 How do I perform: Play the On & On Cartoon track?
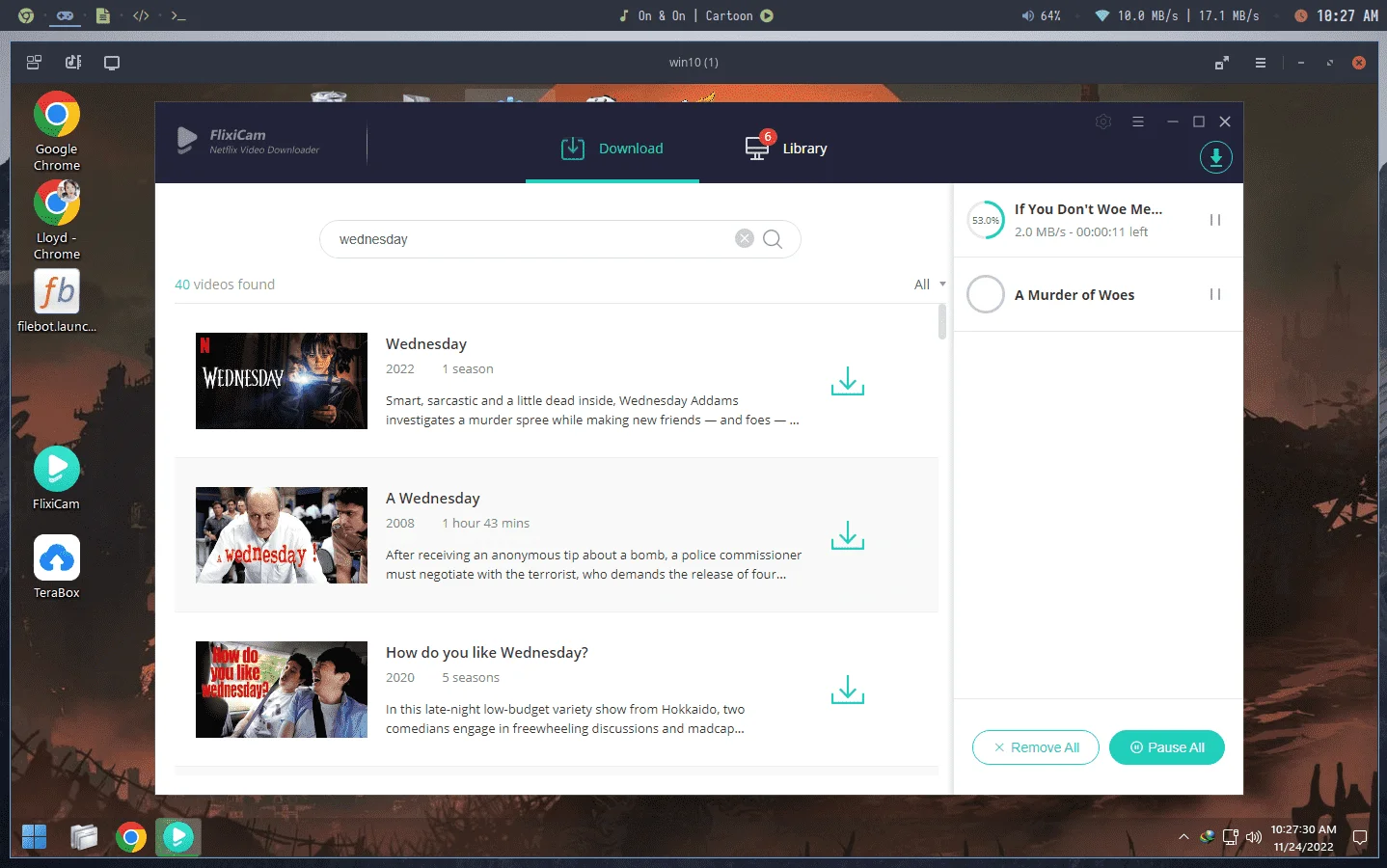tap(767, 15)
